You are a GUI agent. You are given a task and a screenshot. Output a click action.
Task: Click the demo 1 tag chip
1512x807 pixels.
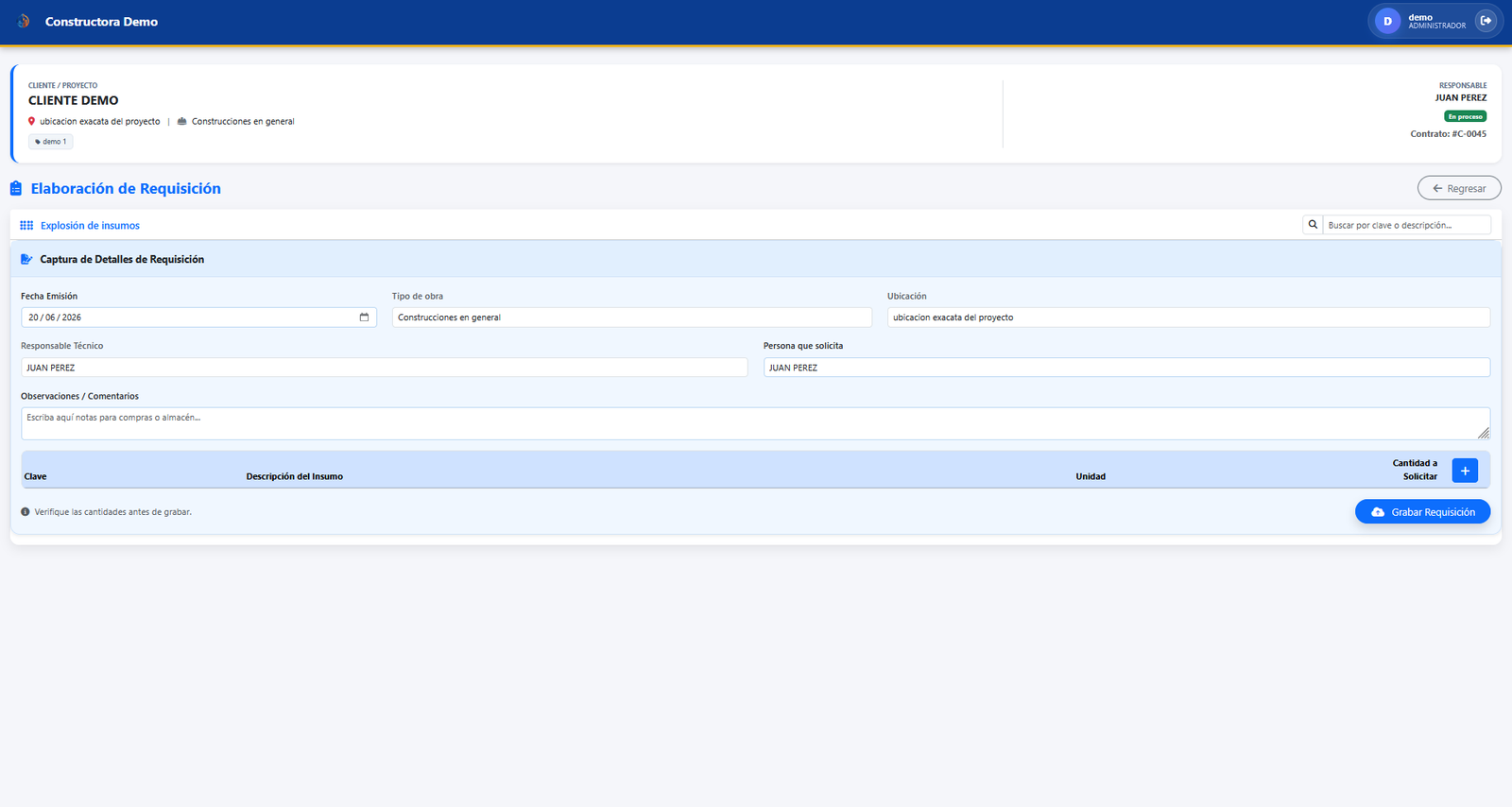tap(51, 142)
